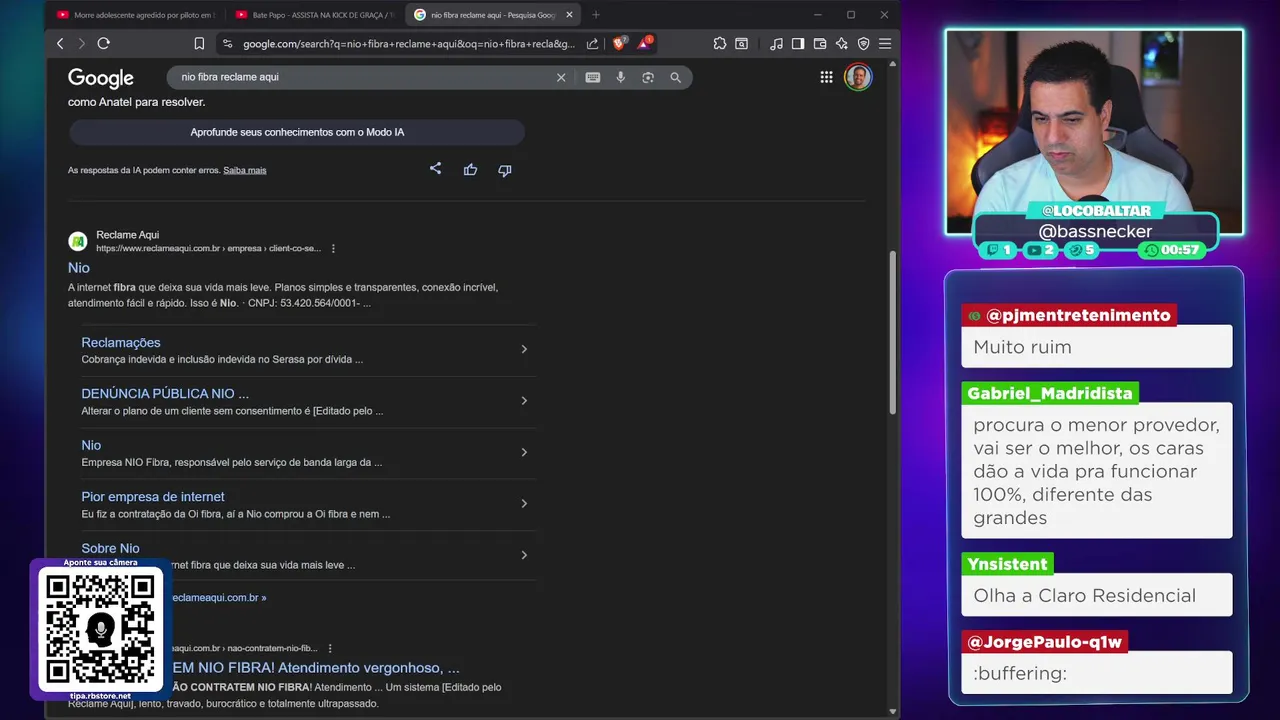Open the Google apps grid
The image size is (1280, 720).
point(826,77)
